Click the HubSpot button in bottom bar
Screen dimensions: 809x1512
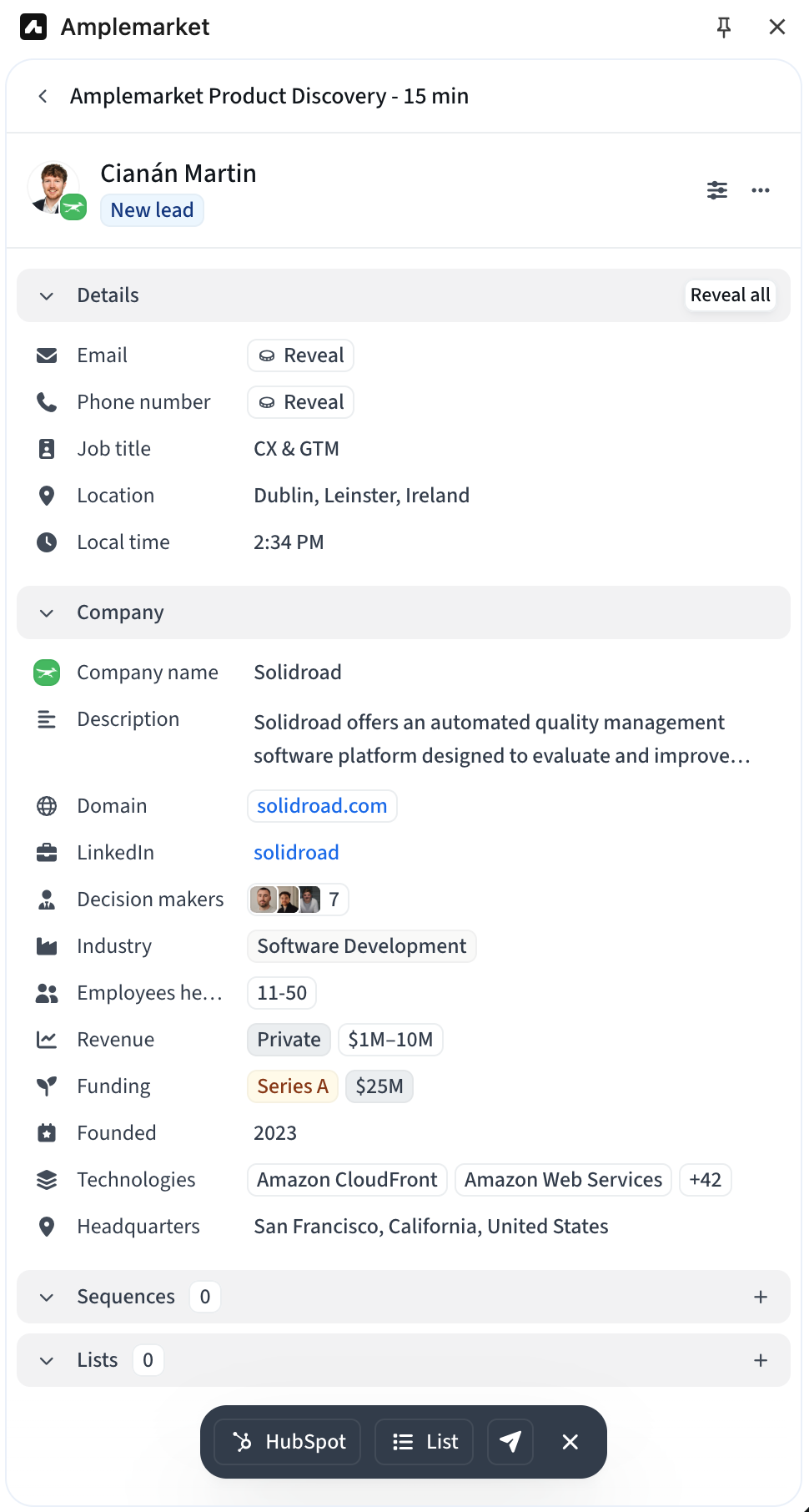[288, 1442]
